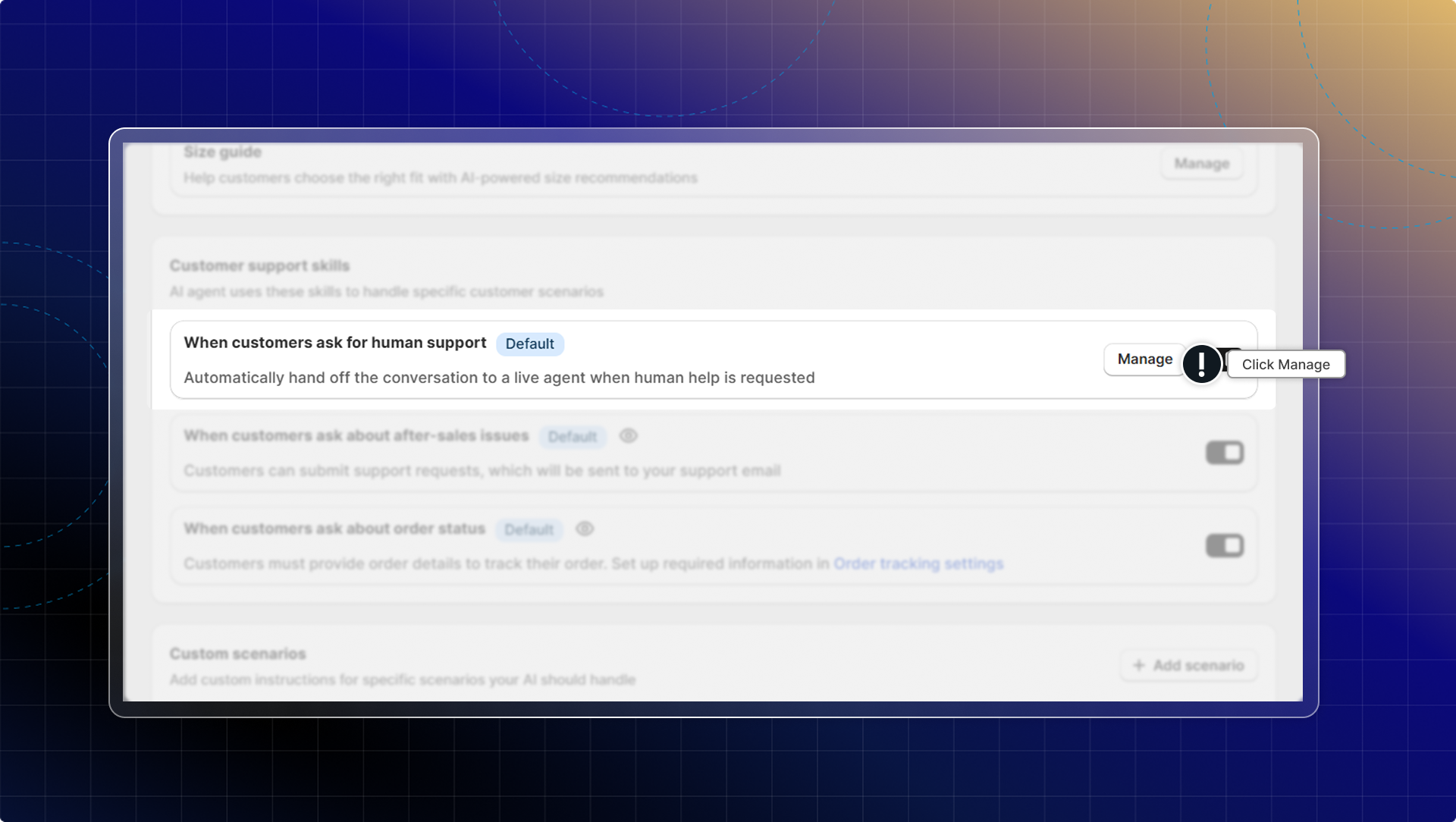
Task: Click Default badge on order status skill
Action: coord(529,529)
